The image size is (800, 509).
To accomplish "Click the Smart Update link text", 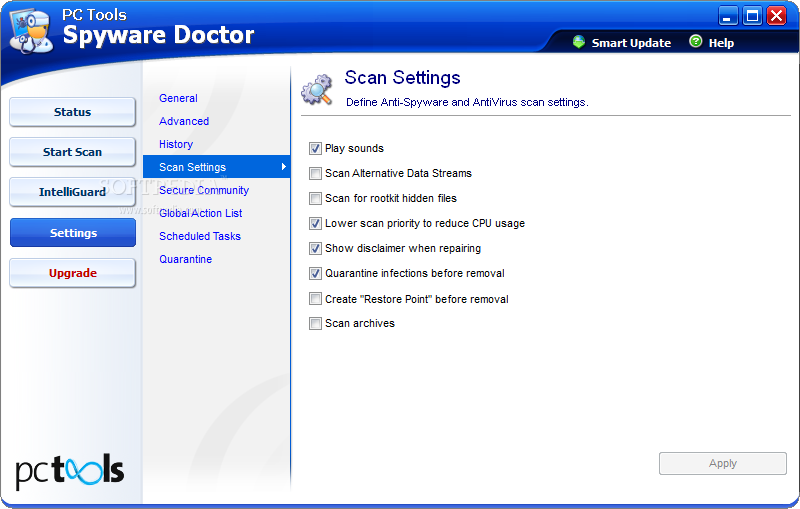I will coord(631,43).
